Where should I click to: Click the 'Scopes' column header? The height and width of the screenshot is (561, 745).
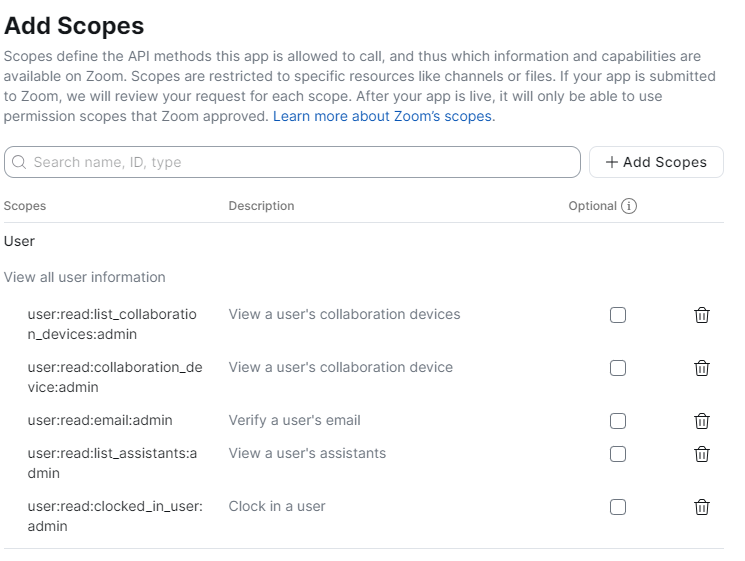25,206
